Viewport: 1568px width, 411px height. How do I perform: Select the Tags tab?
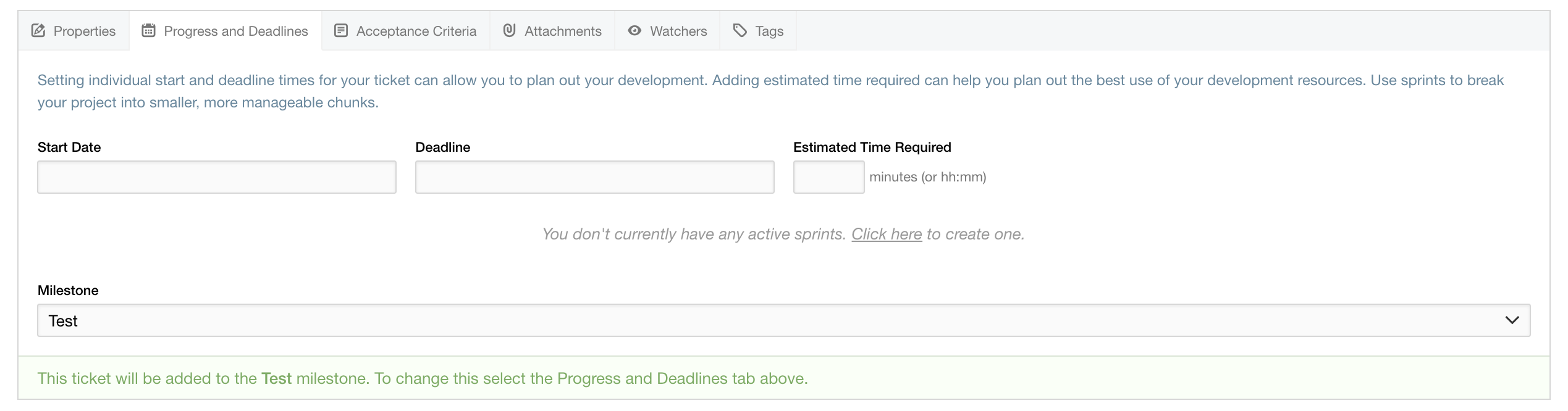[x=758, y=31]
